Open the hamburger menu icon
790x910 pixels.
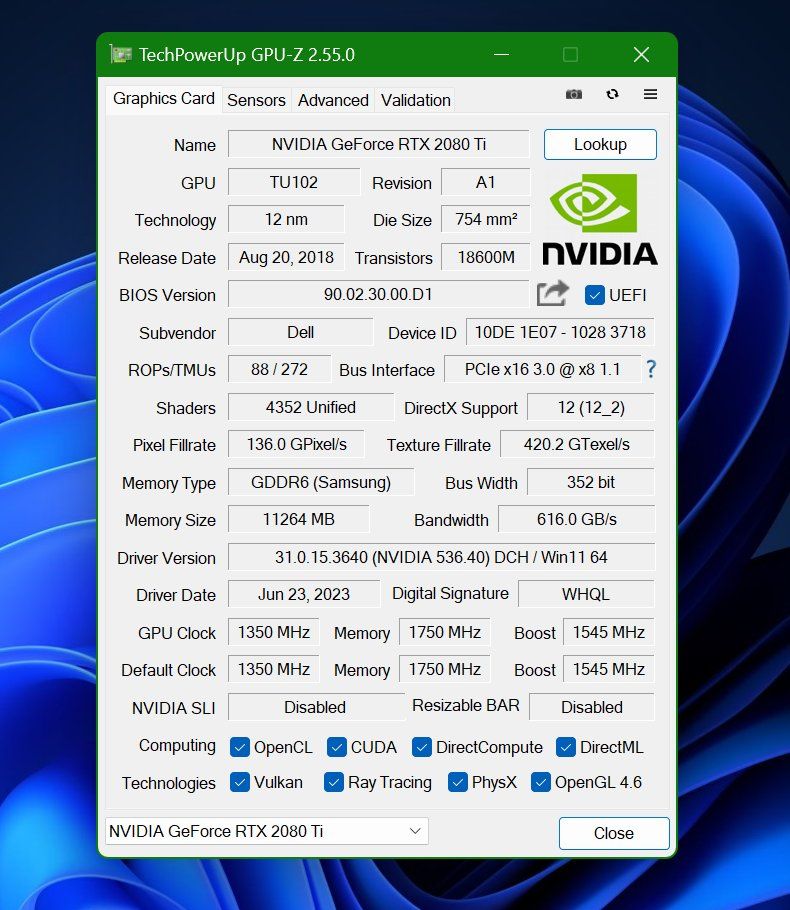[x=651, y=94]
